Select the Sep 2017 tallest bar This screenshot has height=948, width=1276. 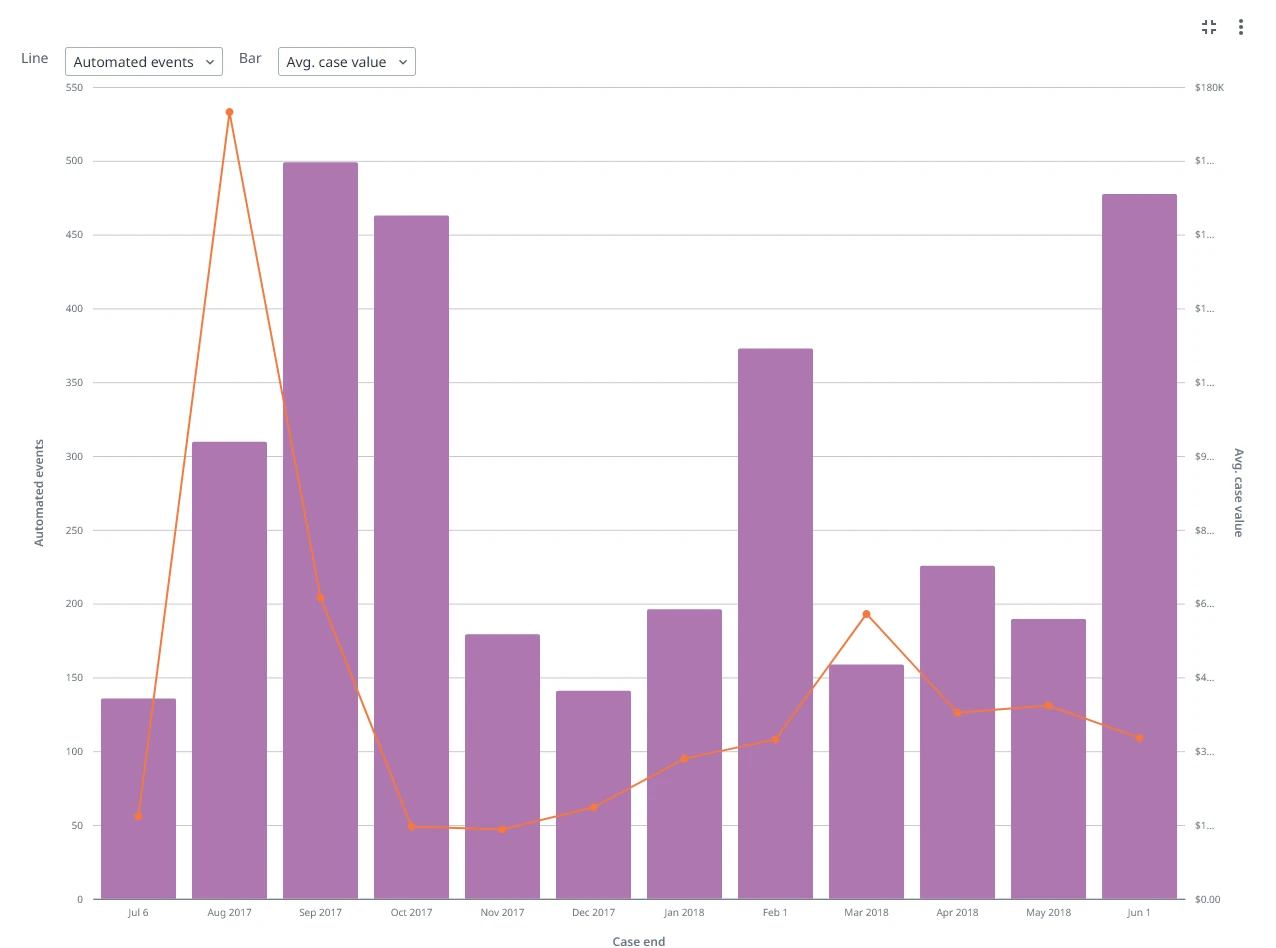pos(320,530)
